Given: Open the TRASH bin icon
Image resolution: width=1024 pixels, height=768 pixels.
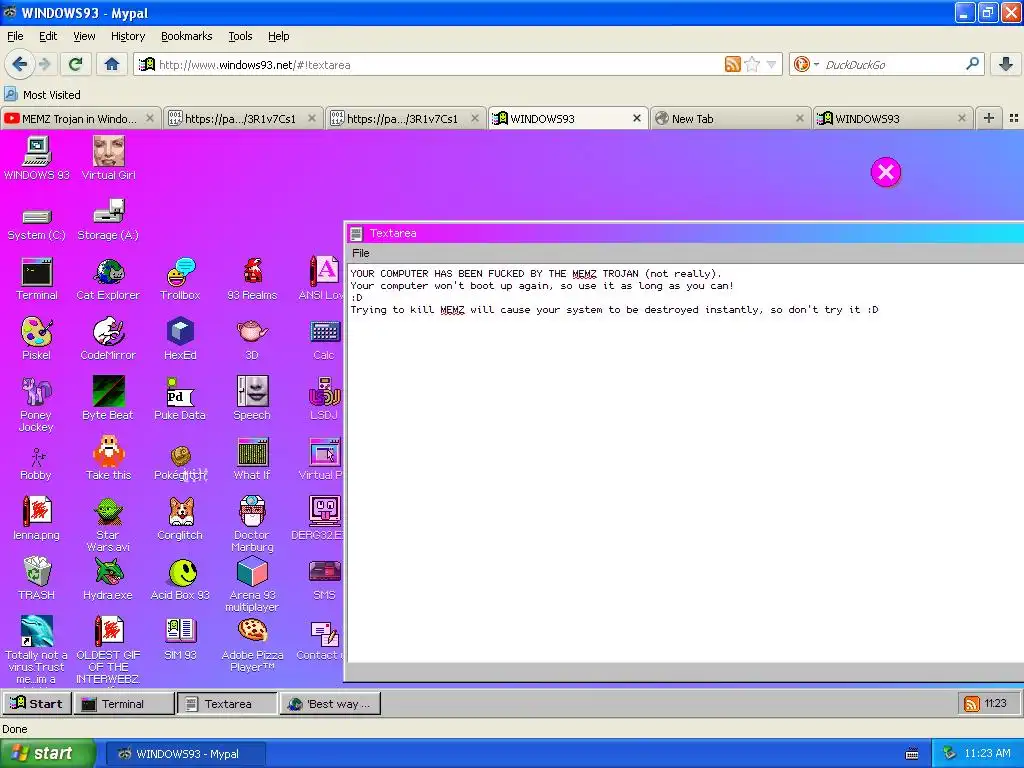Looking at the screenshot, I should 37,578.
